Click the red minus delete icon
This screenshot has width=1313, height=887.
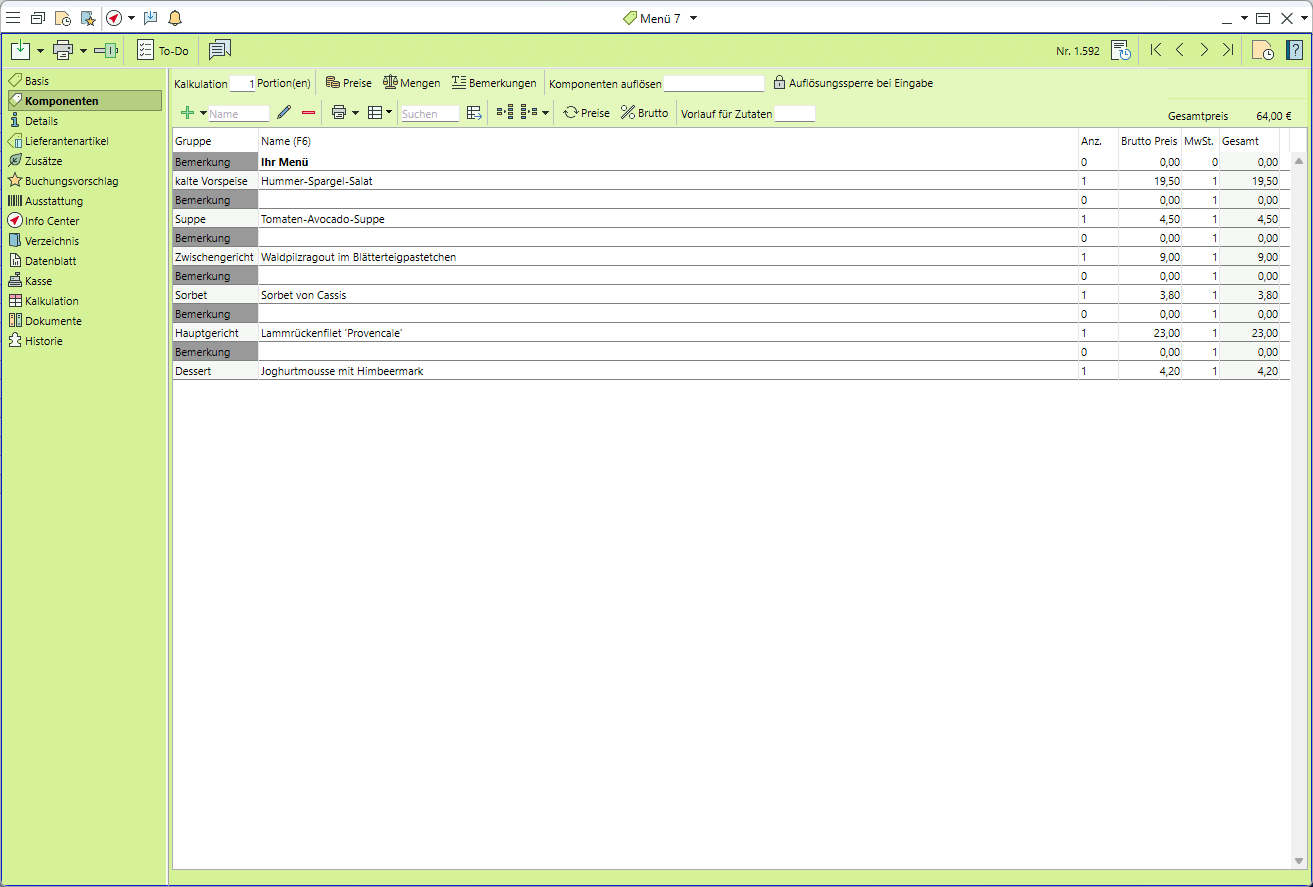coord(308,113)
